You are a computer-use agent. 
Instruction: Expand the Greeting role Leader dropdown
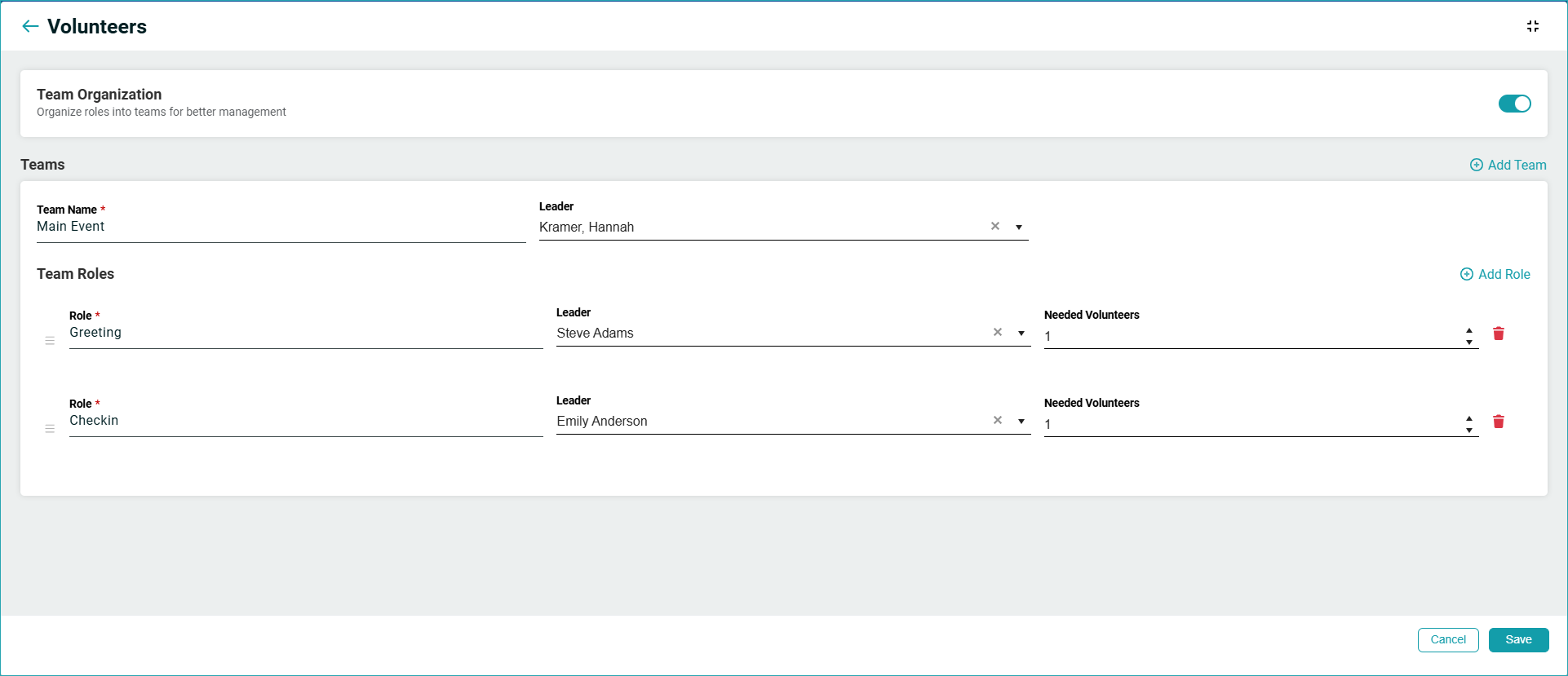[x=1021, y=334]
